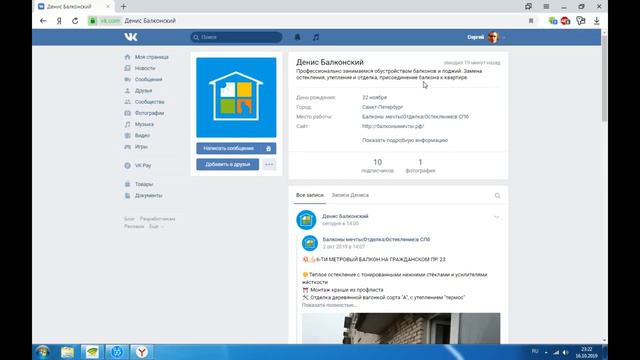View the 1 фотография counter

[420, 166]
